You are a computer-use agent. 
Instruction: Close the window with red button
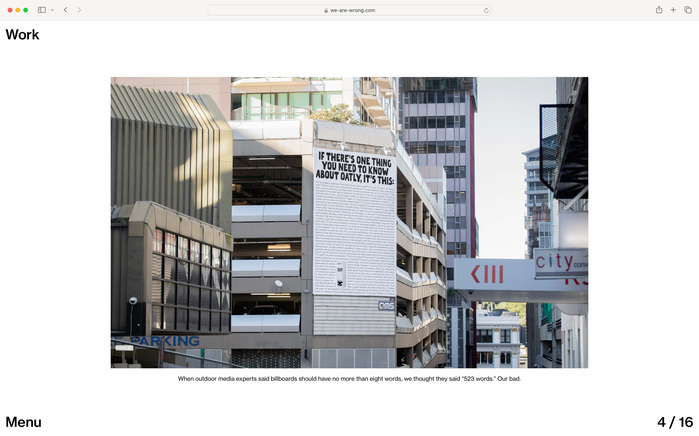10,10
